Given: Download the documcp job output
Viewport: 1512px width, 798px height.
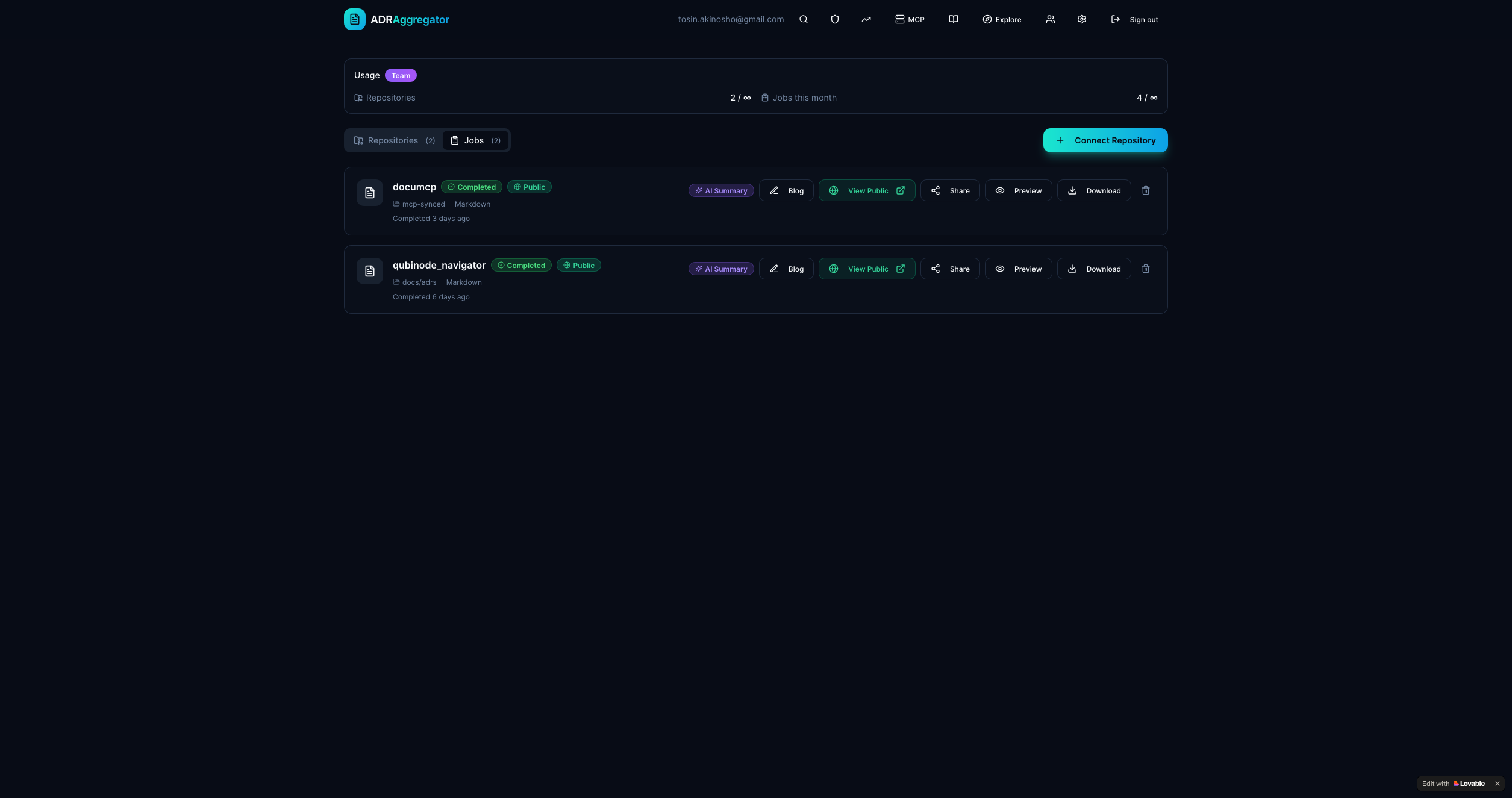Looking at the screenshot, I should [x=1093, y=190].
